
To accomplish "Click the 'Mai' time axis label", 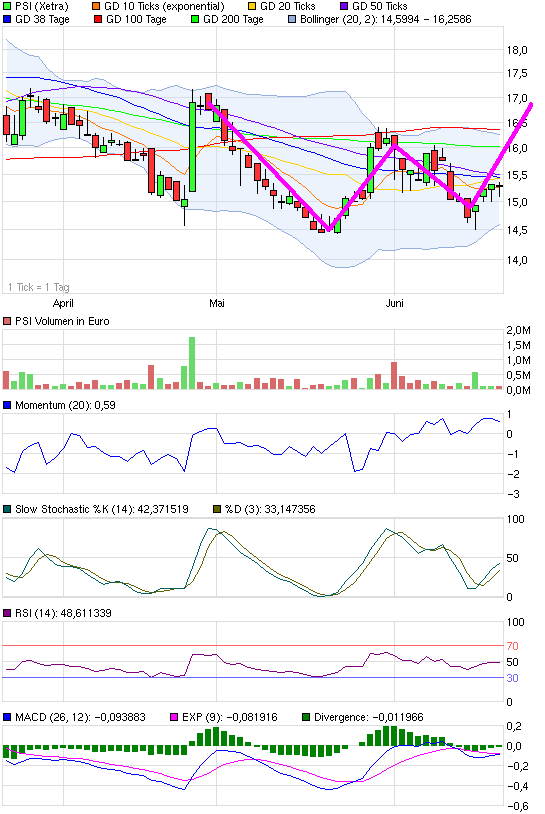I will 216,303.
